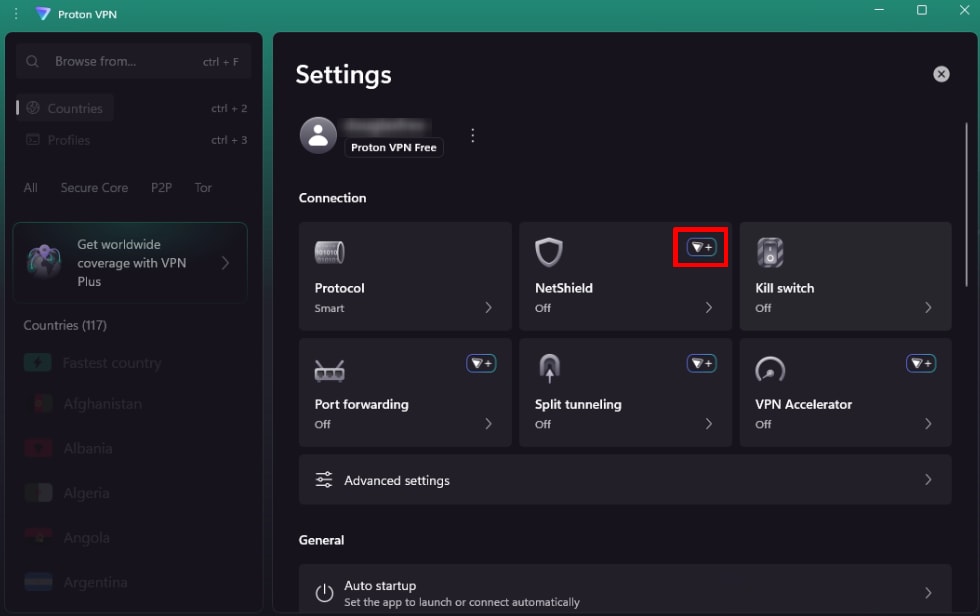Expand NetShield settings chevron

click(x=708, y=307)
